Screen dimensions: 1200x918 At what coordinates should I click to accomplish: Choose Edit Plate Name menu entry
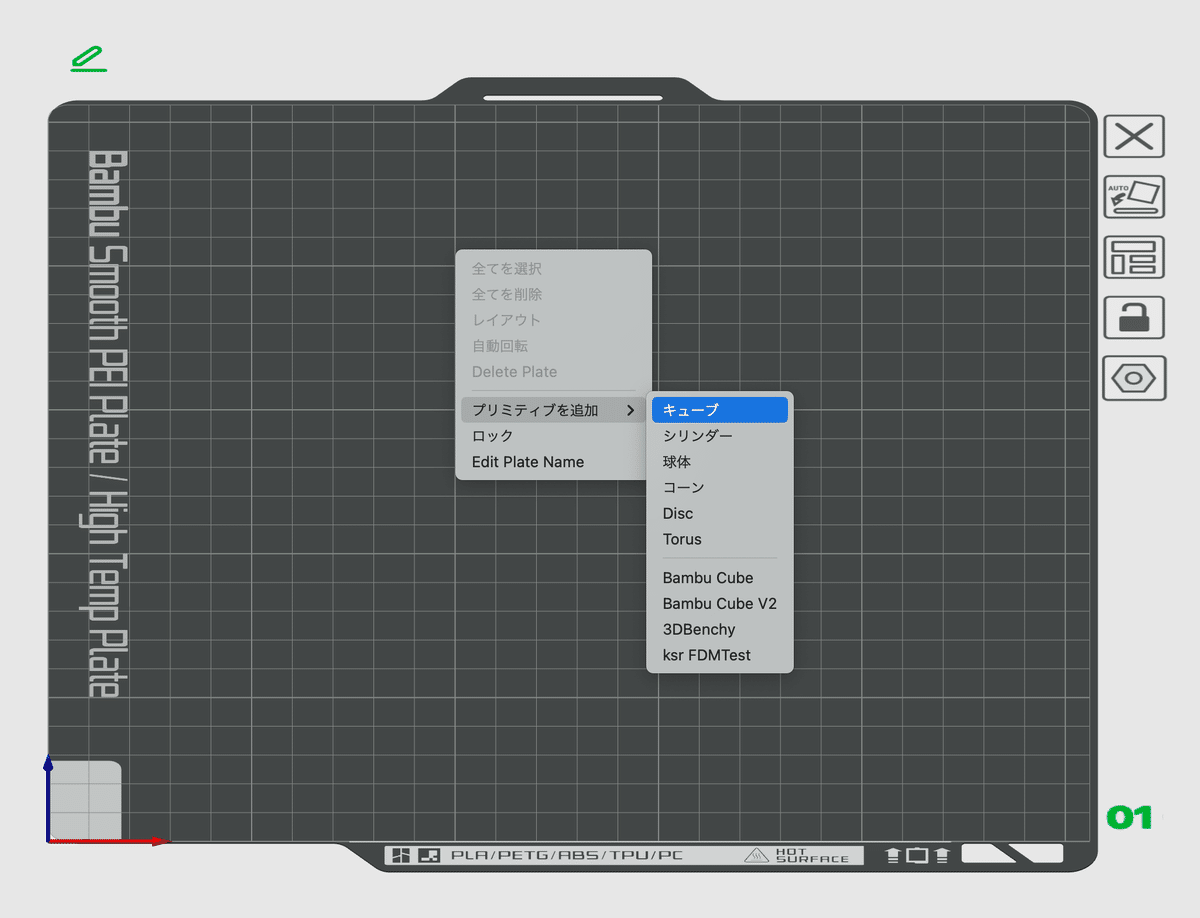(x=553, y=462)
